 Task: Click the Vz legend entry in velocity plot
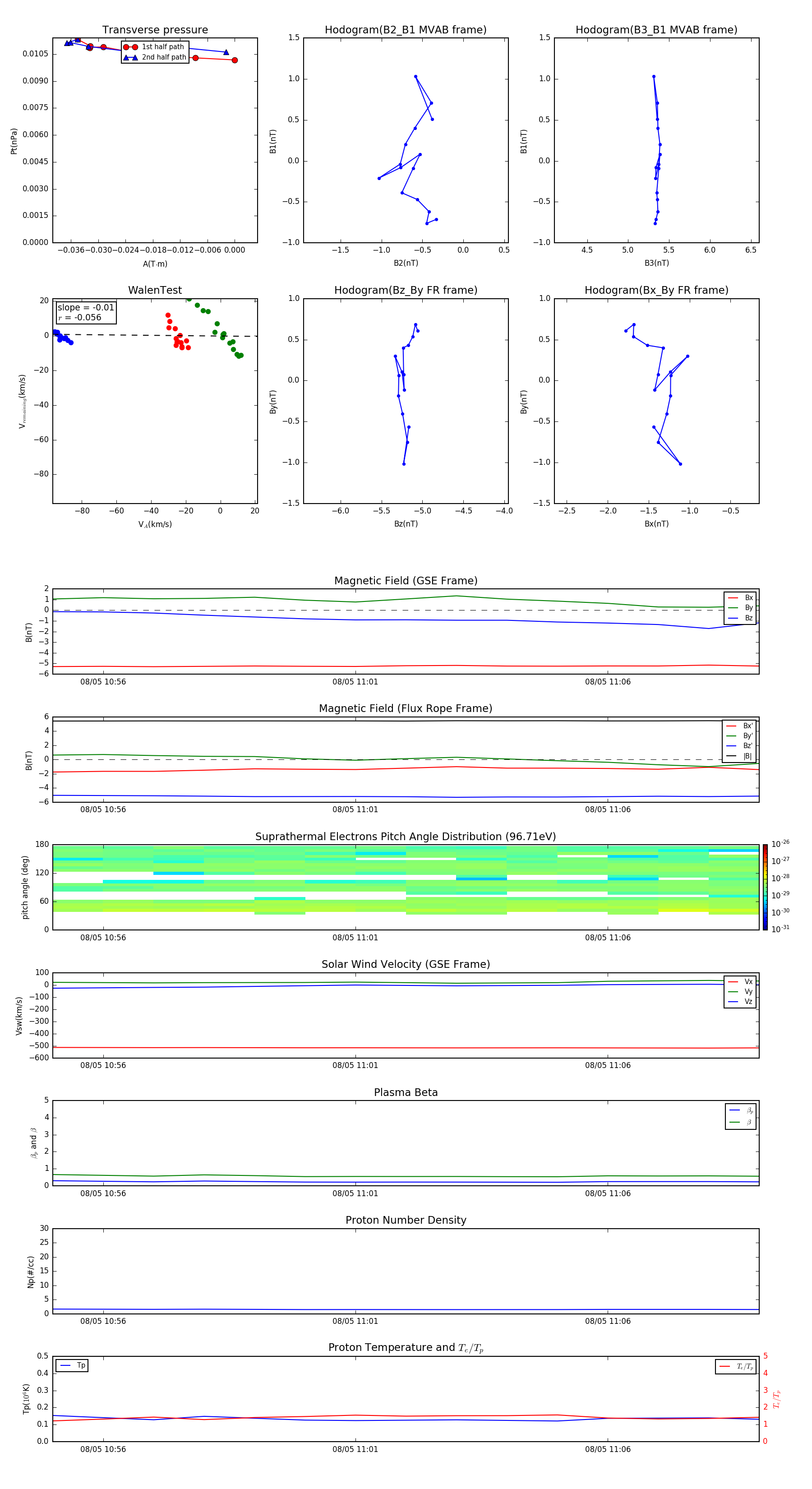point(740,1002)
